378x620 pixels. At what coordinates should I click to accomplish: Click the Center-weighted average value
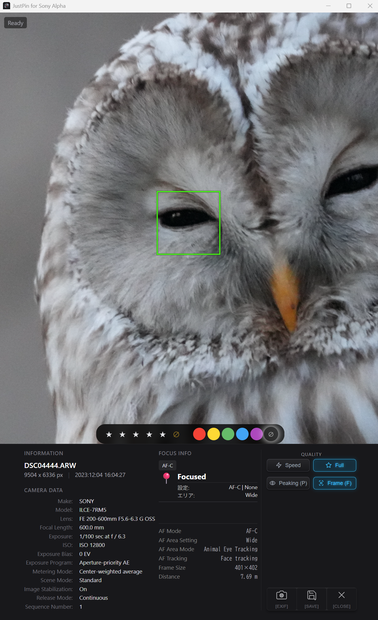(111, 572)
